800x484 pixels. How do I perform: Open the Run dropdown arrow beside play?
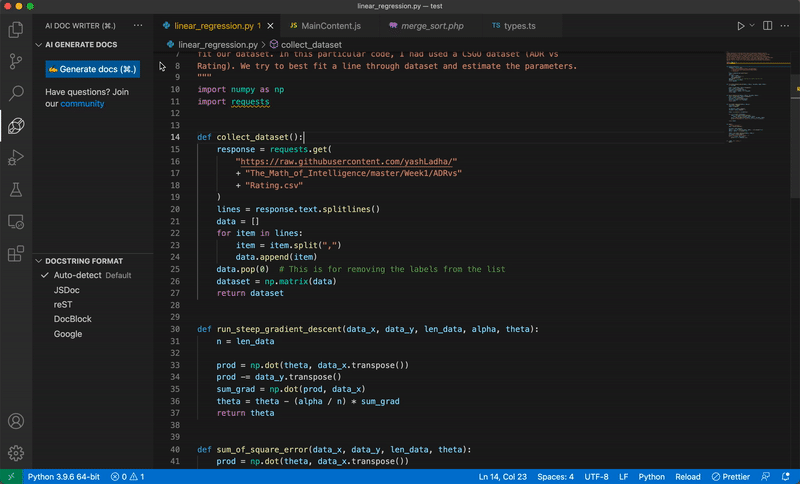click(752, 26)
